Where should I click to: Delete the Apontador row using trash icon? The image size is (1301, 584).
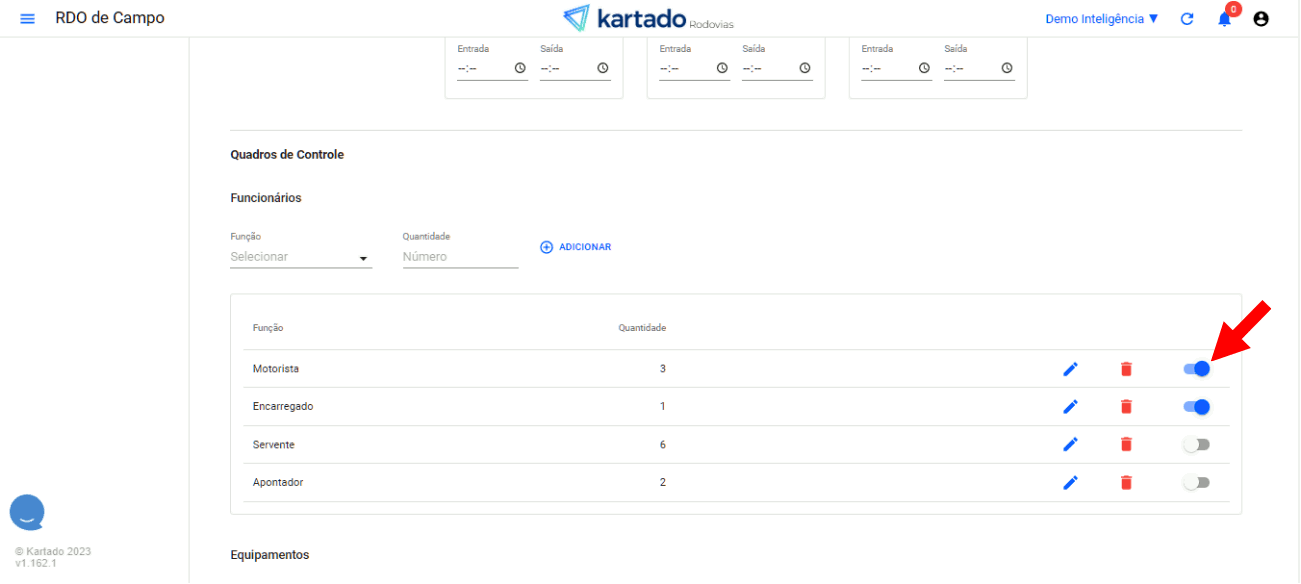pos(1126,483)
